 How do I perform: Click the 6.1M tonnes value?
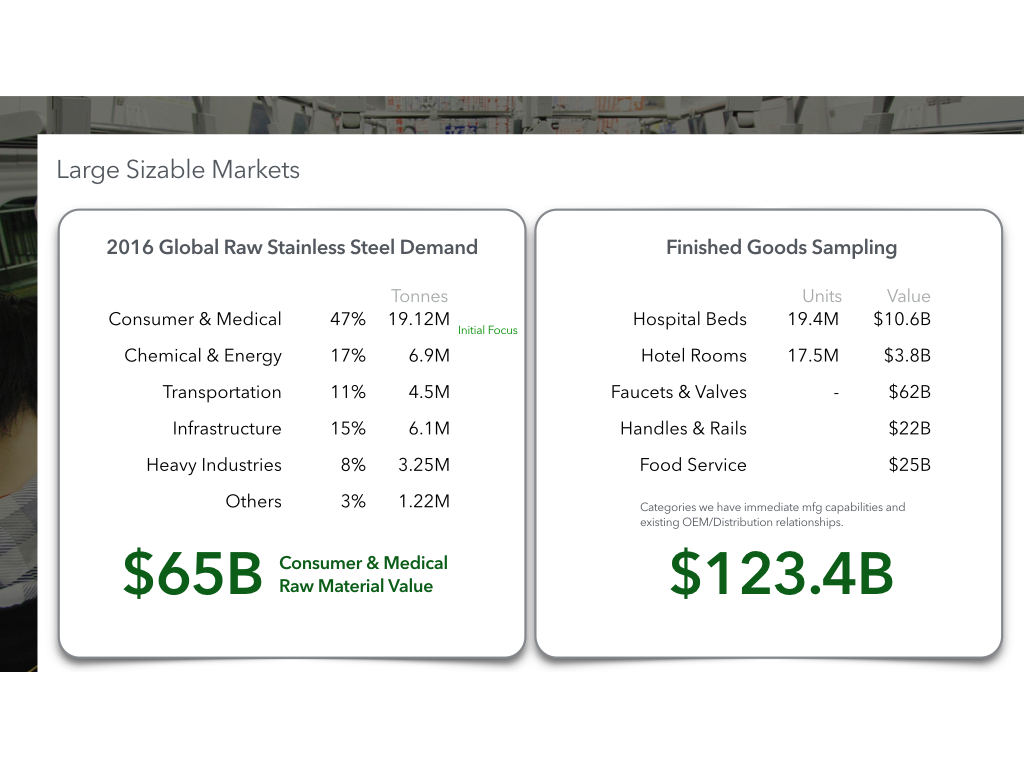tap(429, 428)
